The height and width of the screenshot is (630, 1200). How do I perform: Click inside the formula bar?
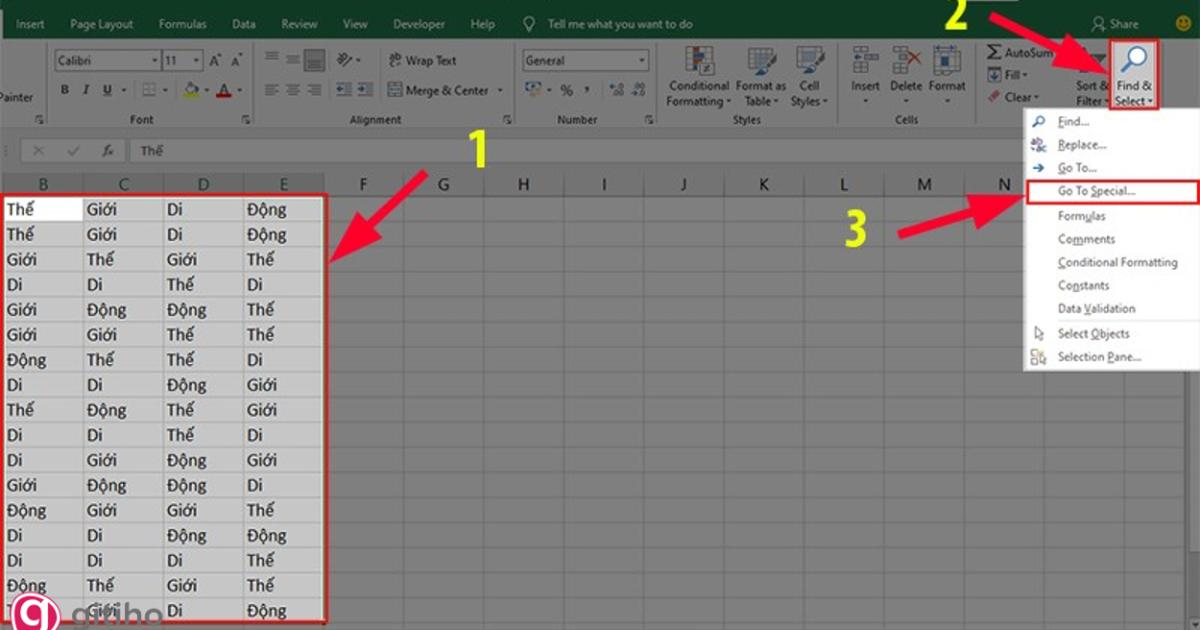(300, 150)
